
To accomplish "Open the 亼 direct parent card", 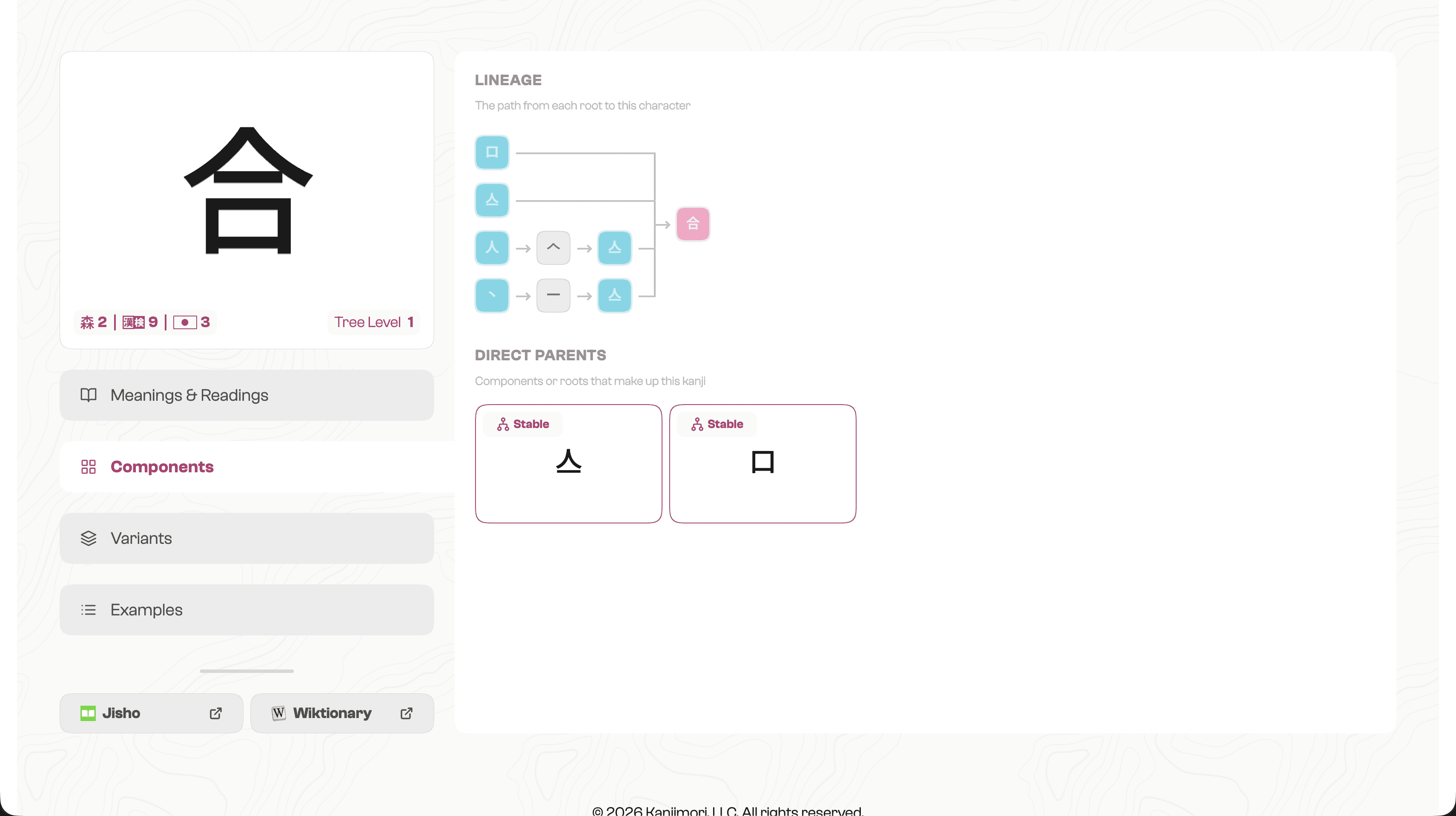I will pos(568,463).
